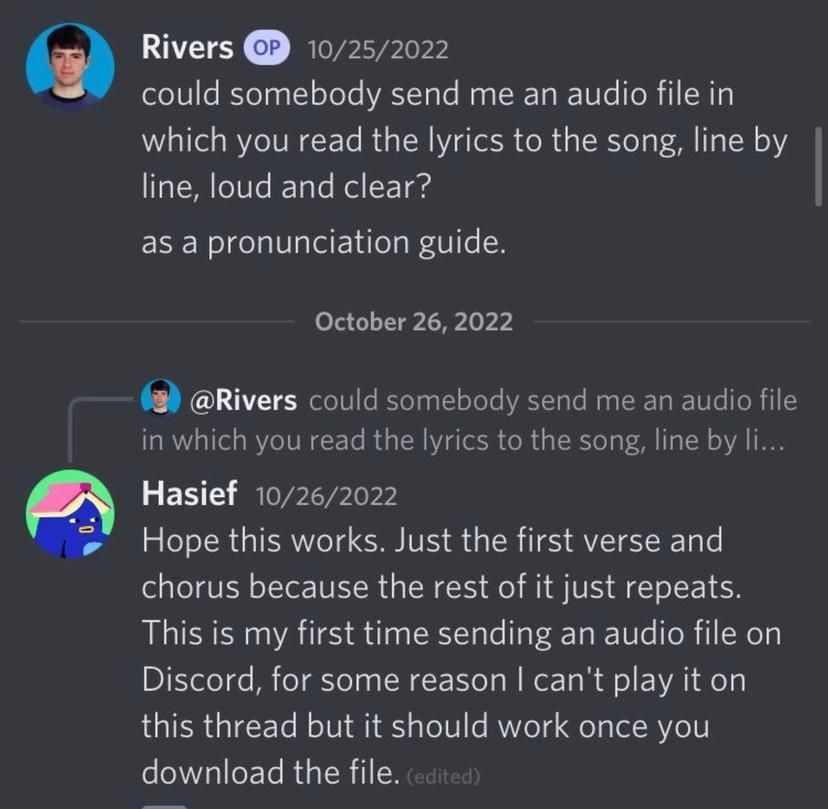The height and width of the screenshot is (809, 828).
Task: Click the 10/25/2022 timestamp beside Rivers
Action: (378, 50)
